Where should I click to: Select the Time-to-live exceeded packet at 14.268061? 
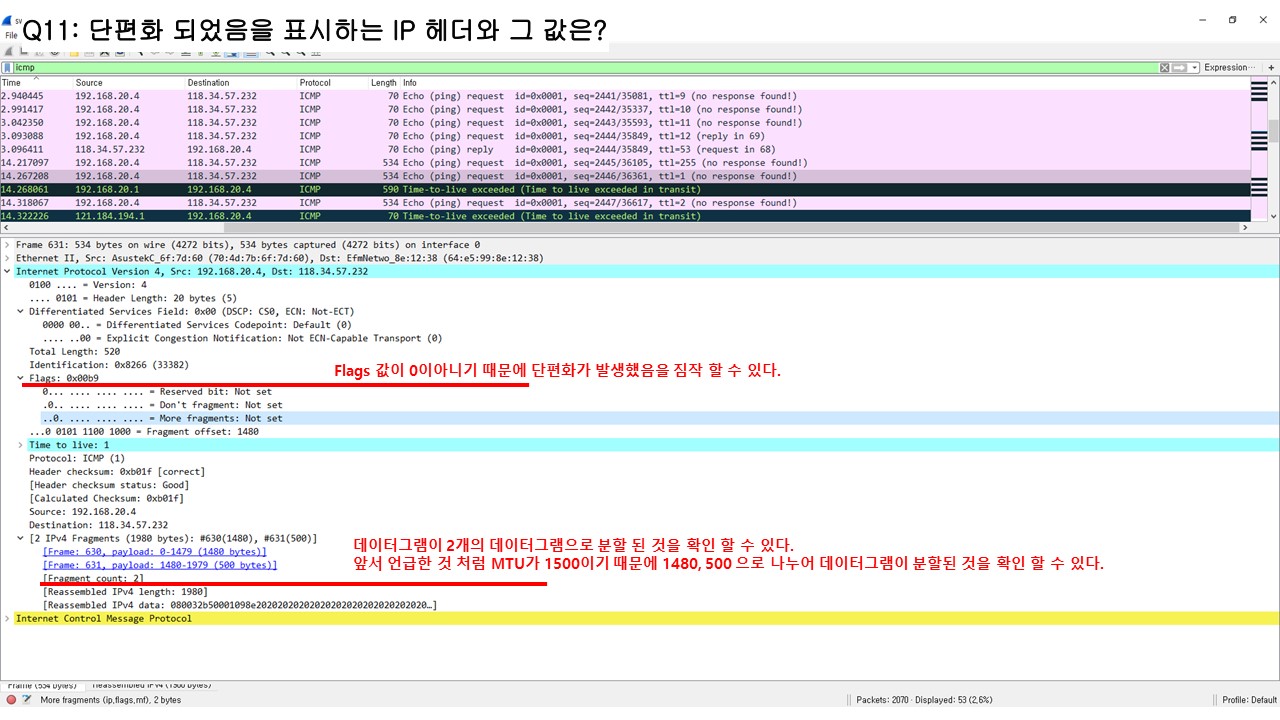(x=625, y=189)
